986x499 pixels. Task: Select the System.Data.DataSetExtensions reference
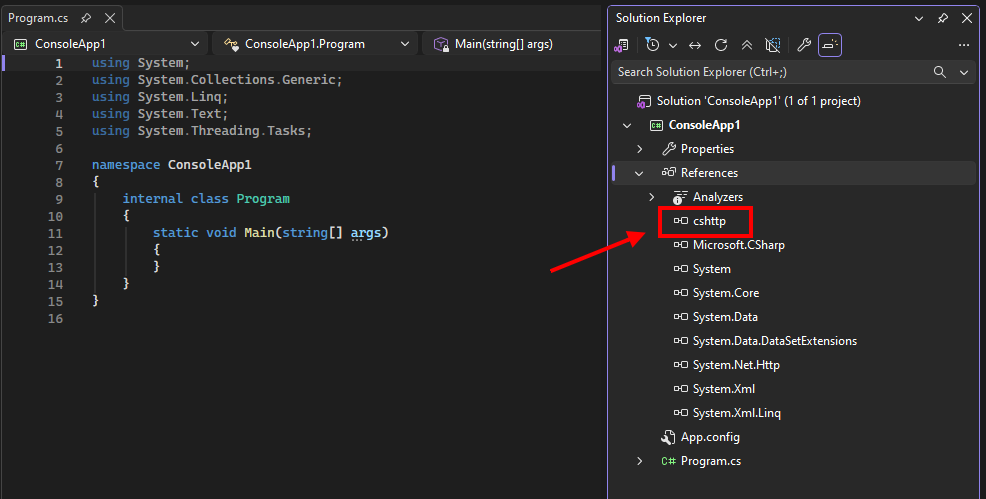[775, 341]
